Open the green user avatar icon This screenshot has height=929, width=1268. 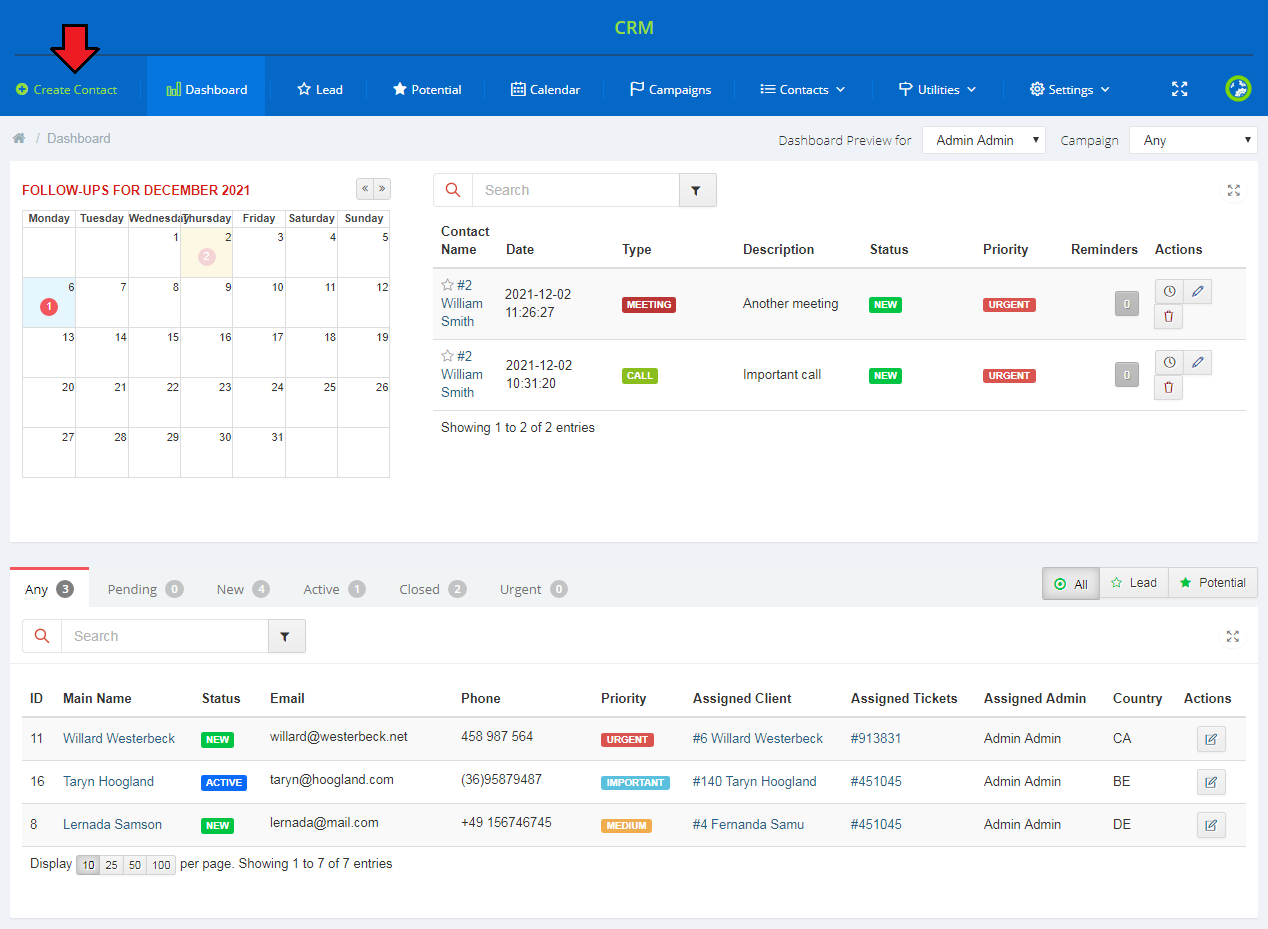(1238, 89)
